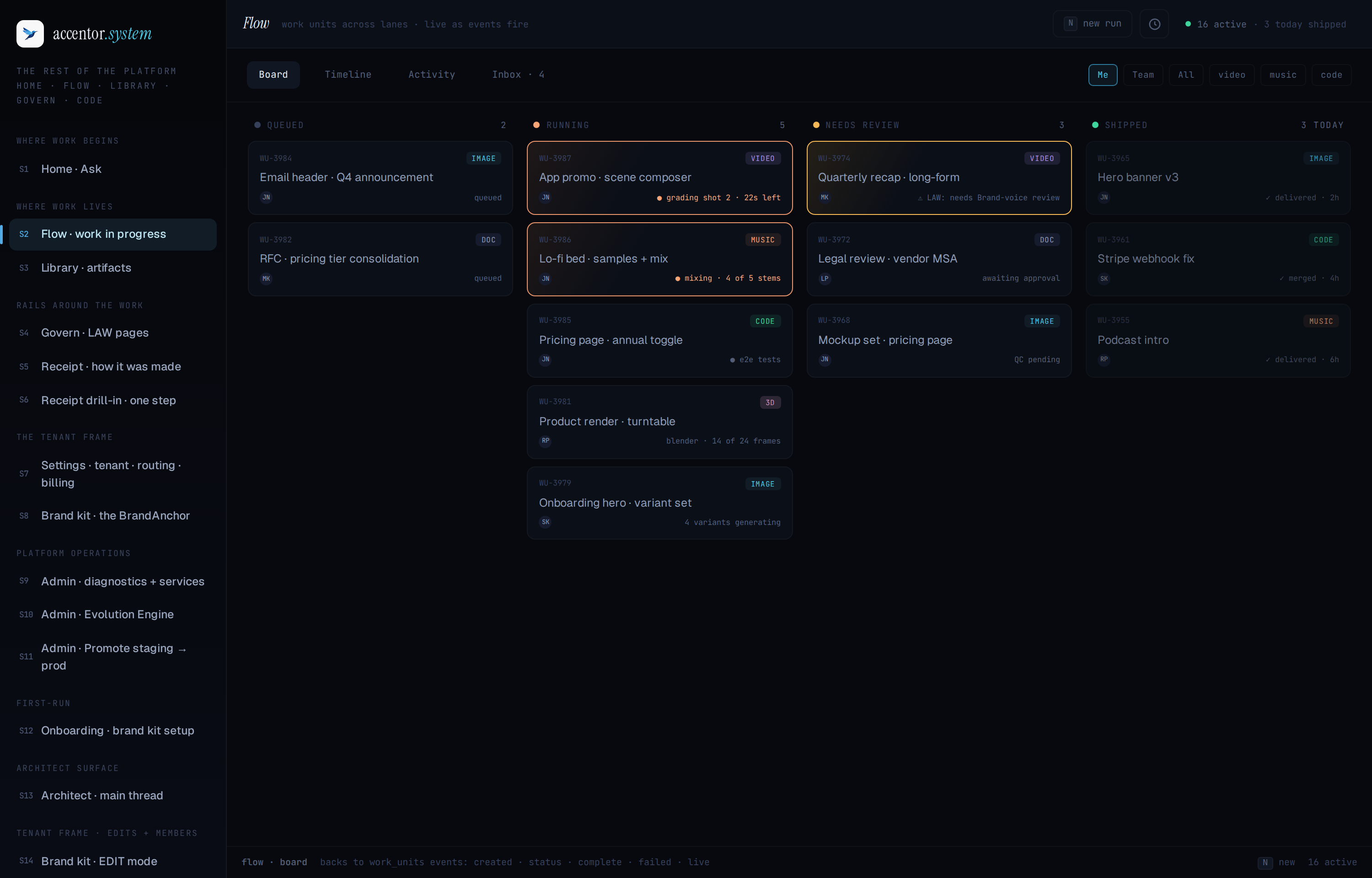Click the DOC tag on Legal review card

coord(1046,240)
